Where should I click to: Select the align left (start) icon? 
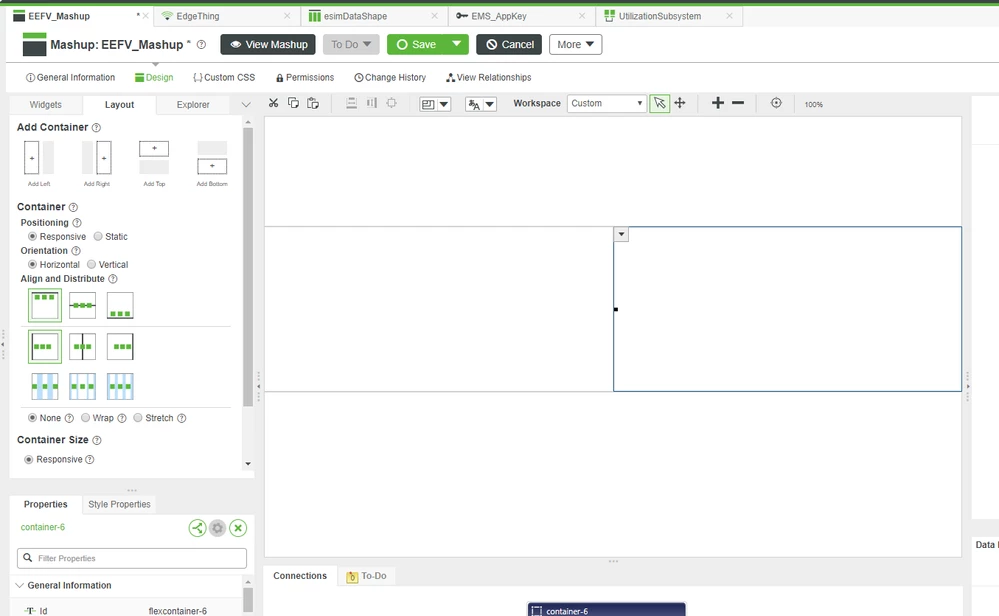[x=45, y=347]
